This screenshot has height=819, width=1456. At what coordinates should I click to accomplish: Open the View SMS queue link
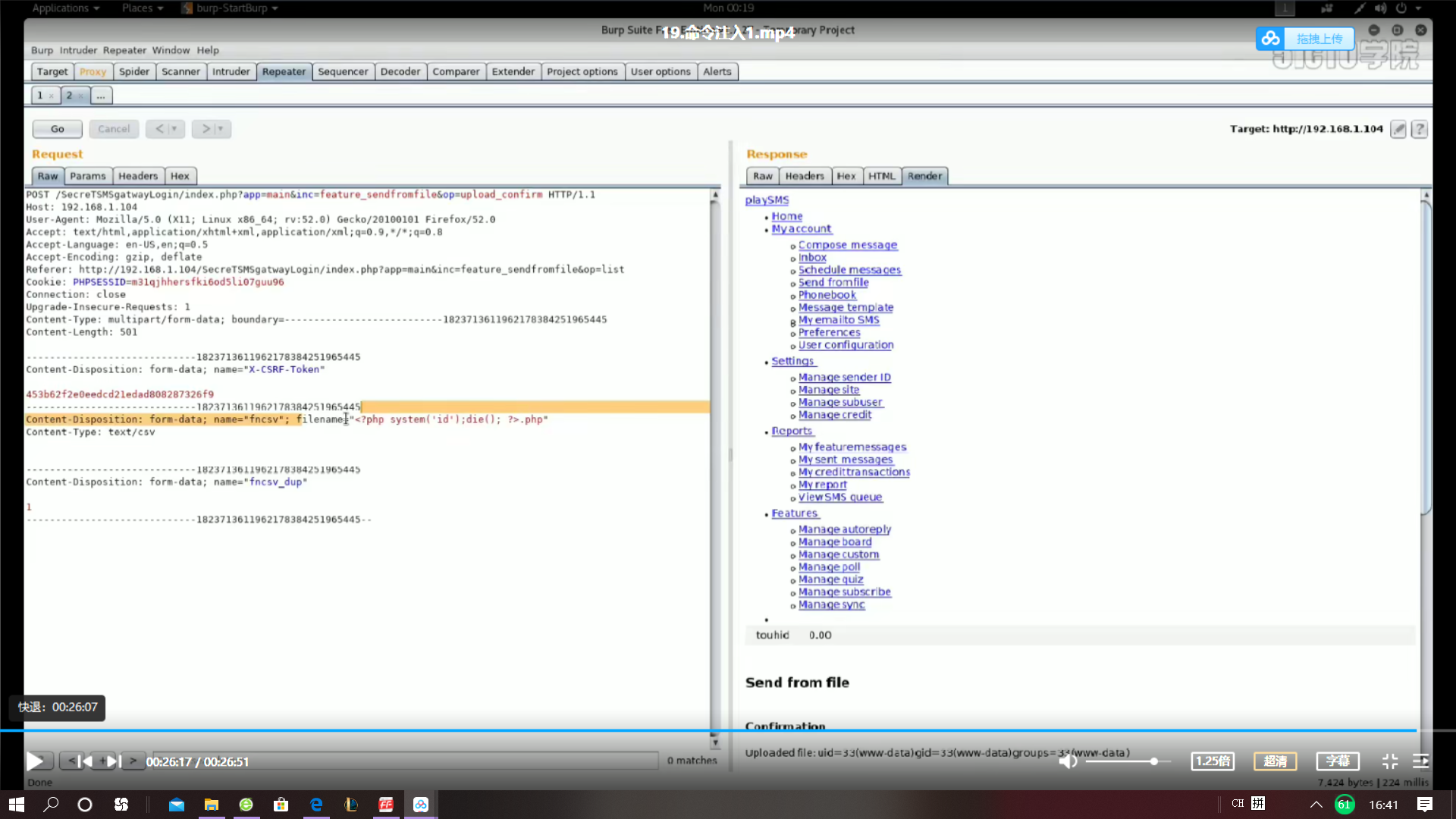pyautogui.click(x=840, y=497)
